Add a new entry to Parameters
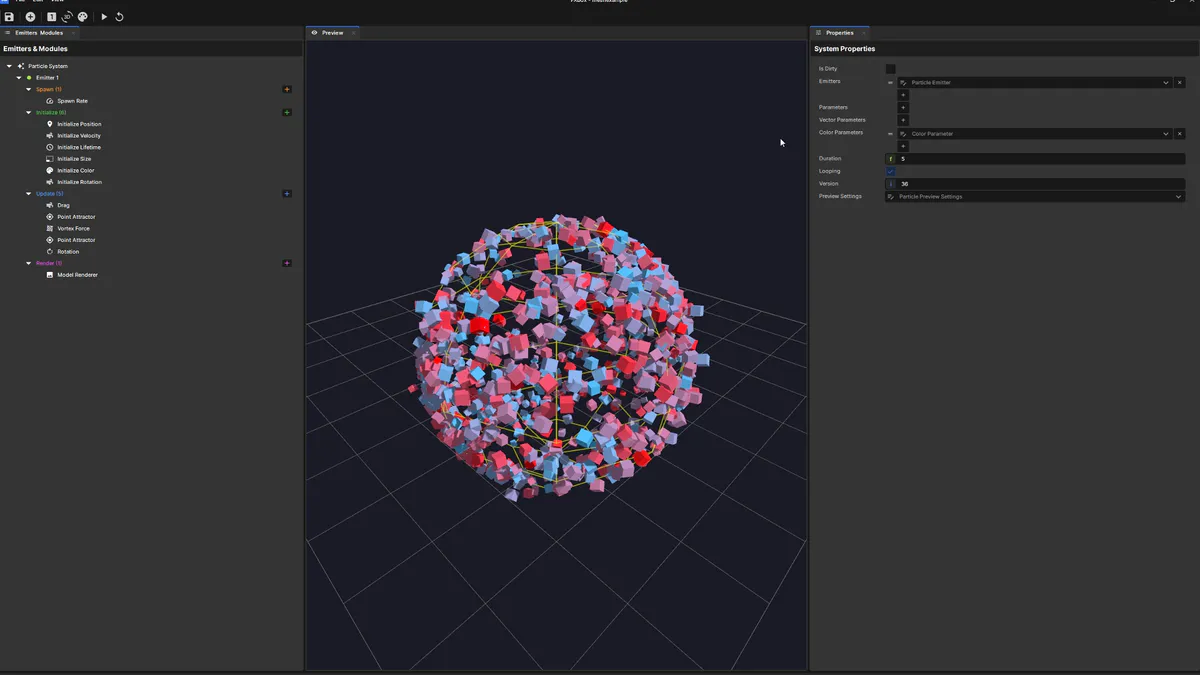 point(903,107)
